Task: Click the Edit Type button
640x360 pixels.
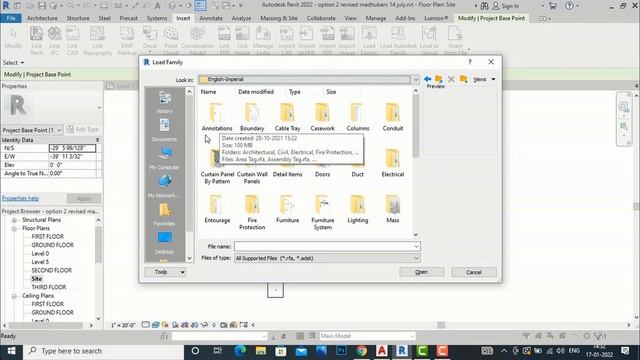Action: tap(83, 129)
